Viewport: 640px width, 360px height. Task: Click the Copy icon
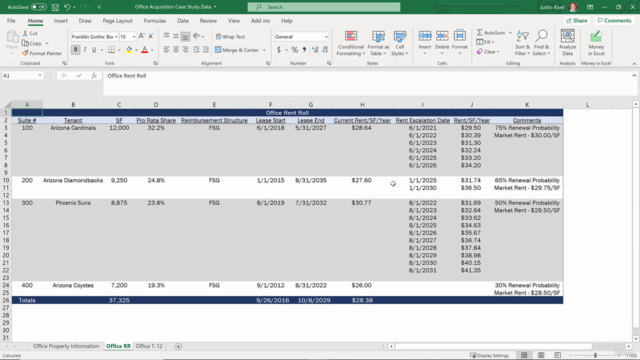click(x=26, y=43)
